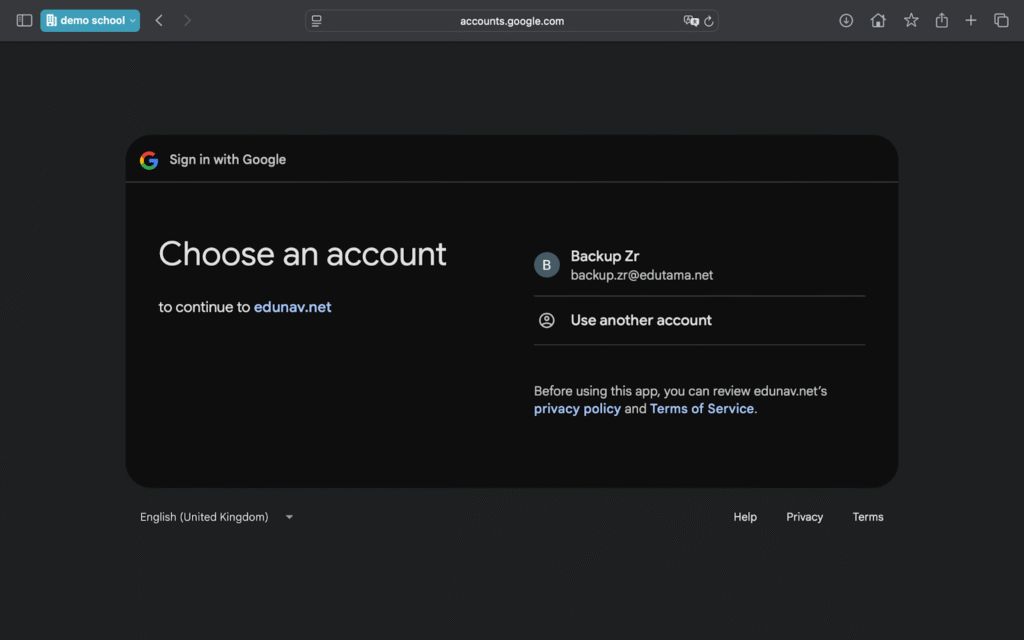The width and height of the screenshot is (1024, 640).
Task: Open the privacy policy link
Action: pos(577,409)
